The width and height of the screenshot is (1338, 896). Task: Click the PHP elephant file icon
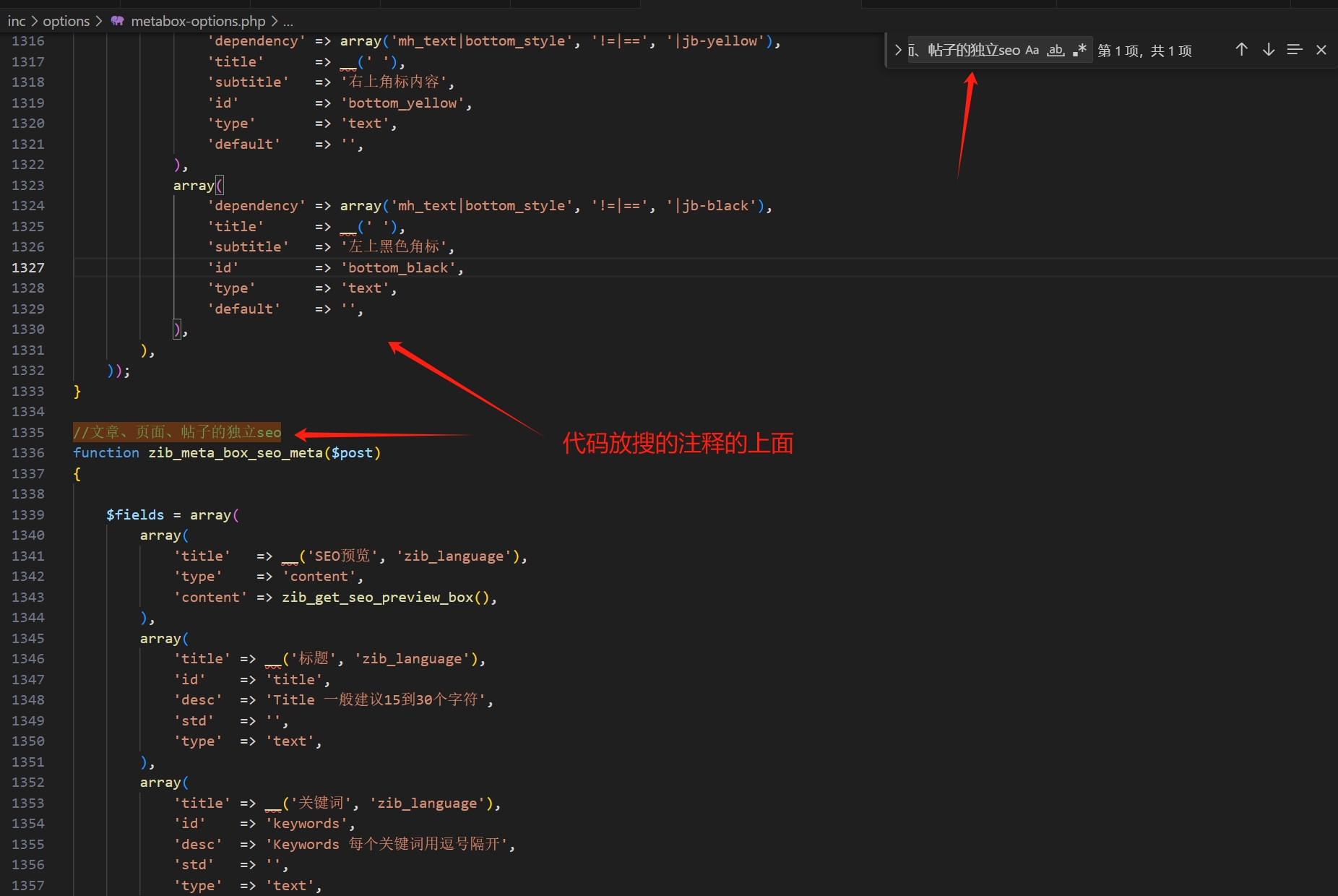click(117, 21)
